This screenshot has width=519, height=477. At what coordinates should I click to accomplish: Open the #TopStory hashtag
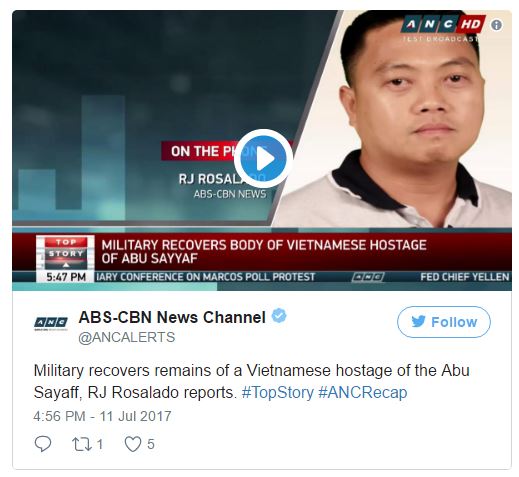[x=278, y=392]
